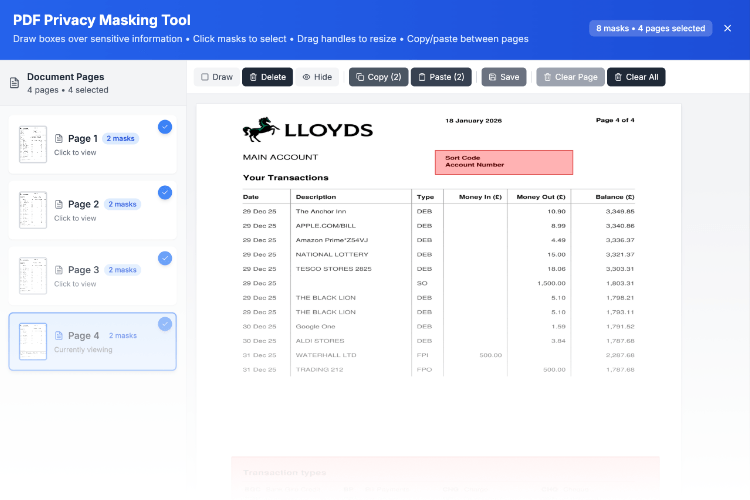Uncheck the Page 1 selection checkmark

pos(165,126)
